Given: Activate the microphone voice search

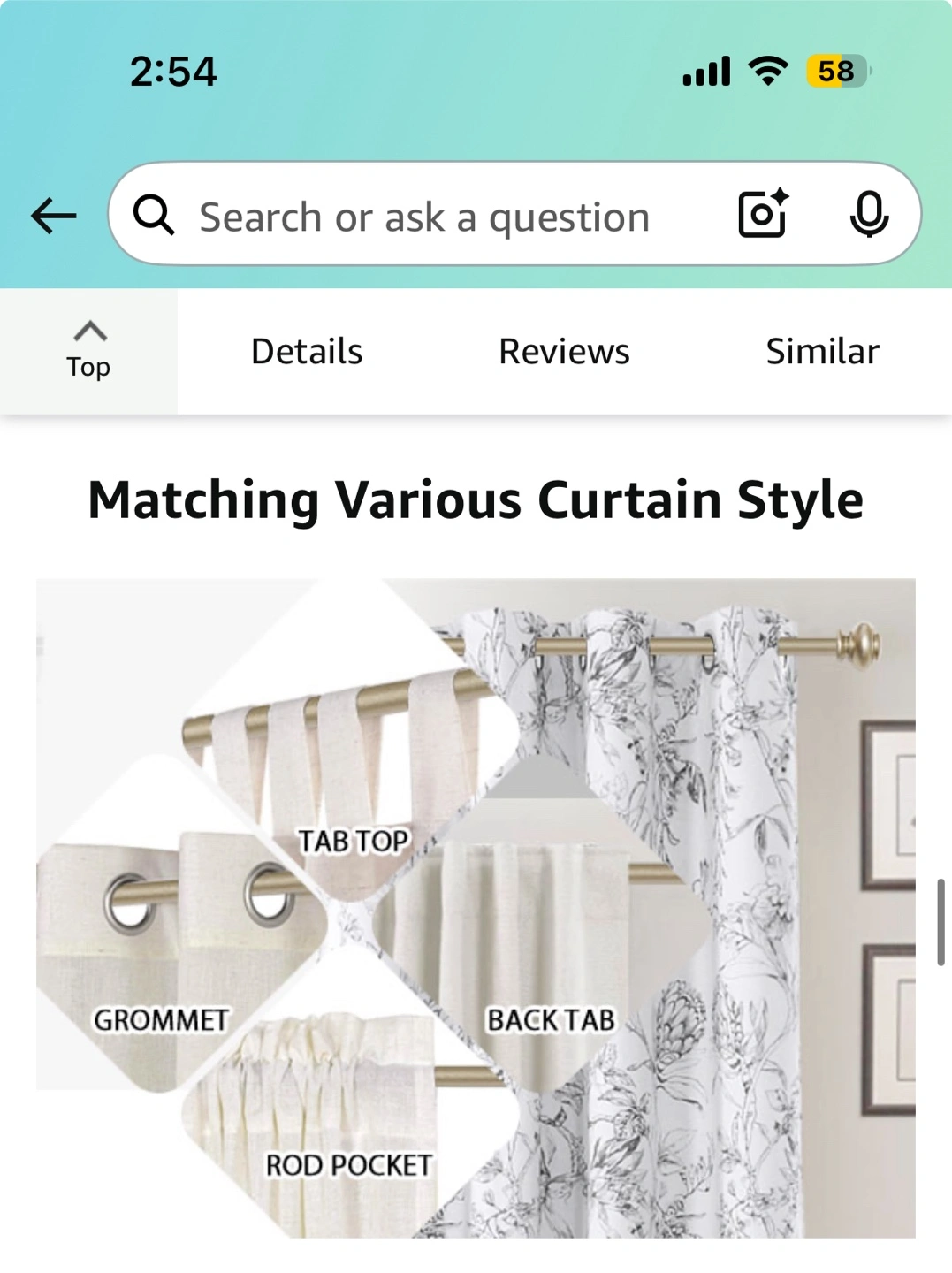Looking at the screenshot, I should [x=869, y=214].
